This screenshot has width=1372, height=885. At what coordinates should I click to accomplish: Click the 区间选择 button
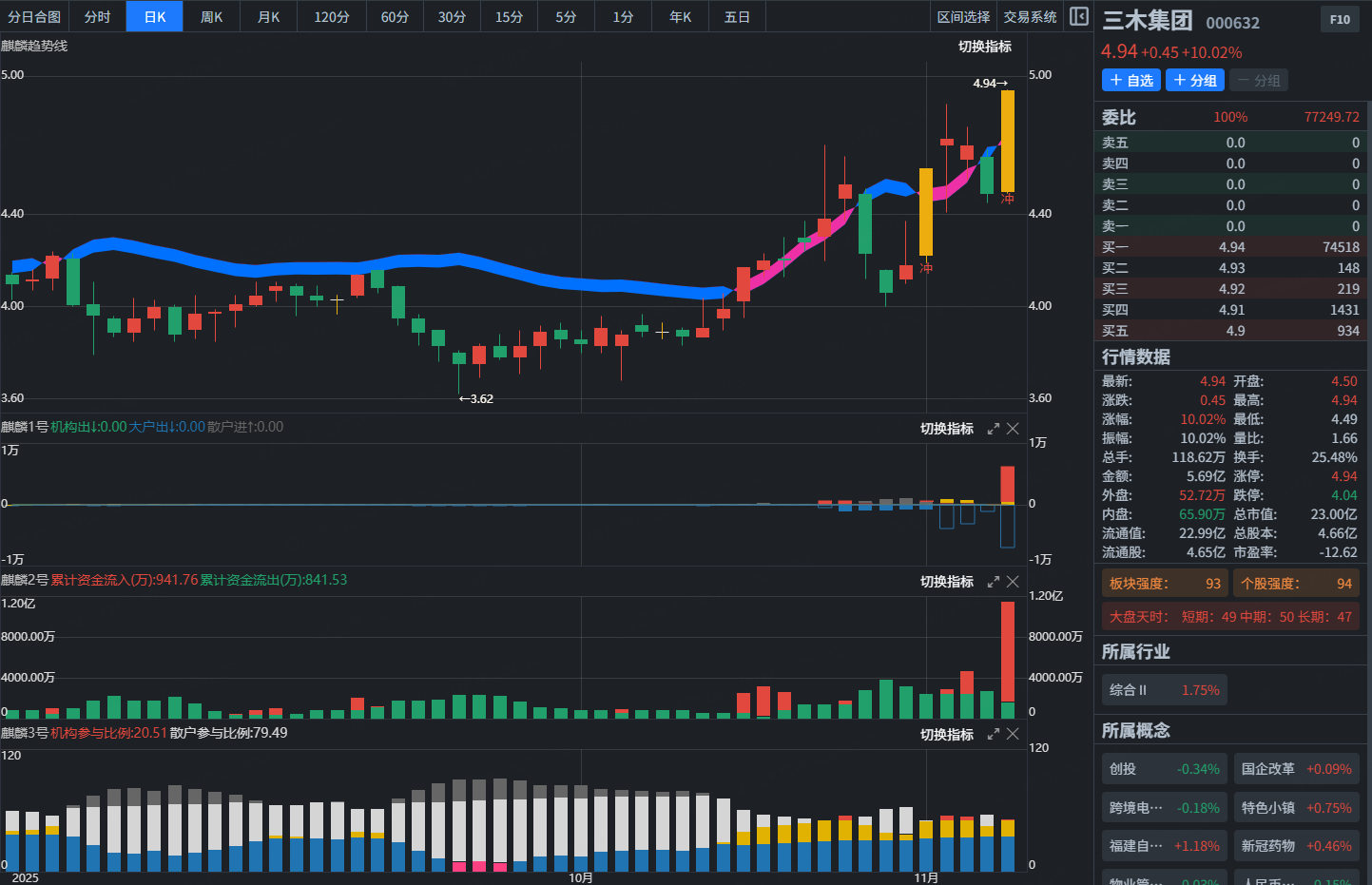pyautogui.click(x=963, y=17)
